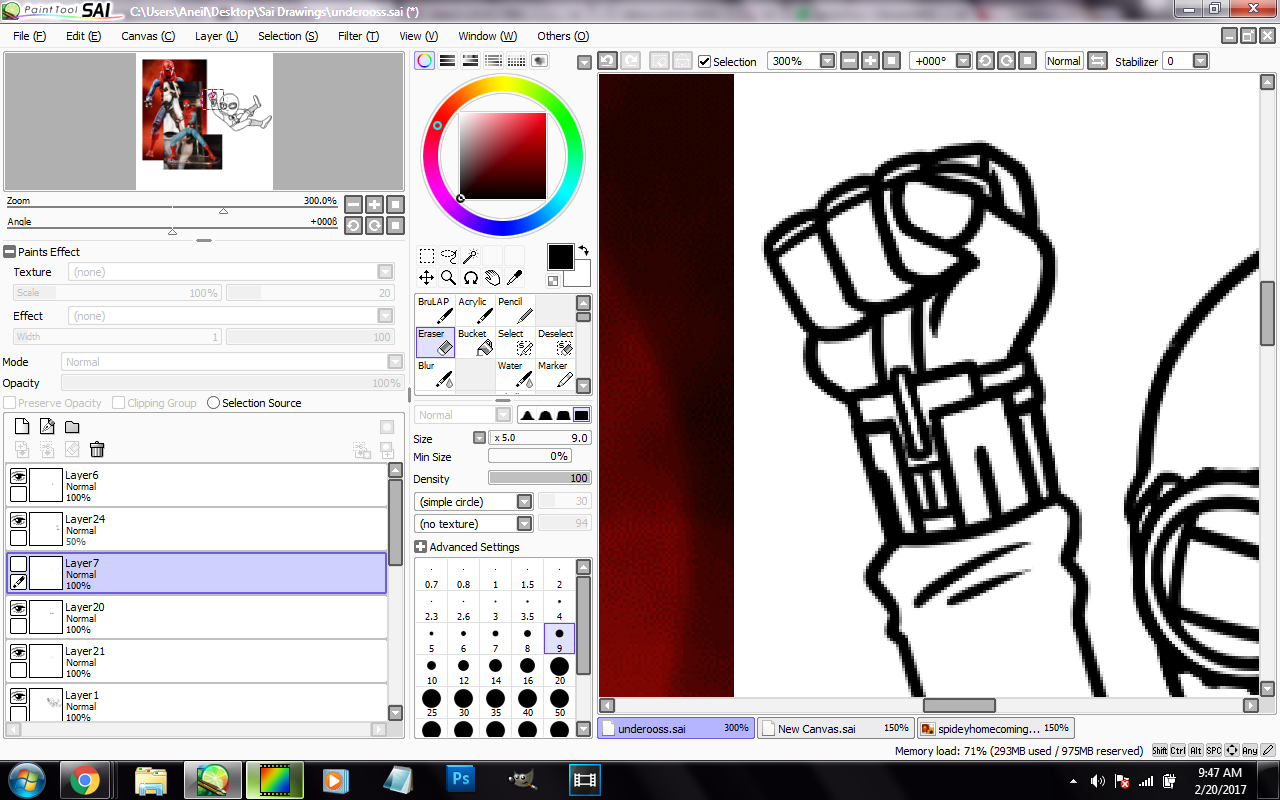Enable the Selection Source radio button

click(x=213, y=403)
